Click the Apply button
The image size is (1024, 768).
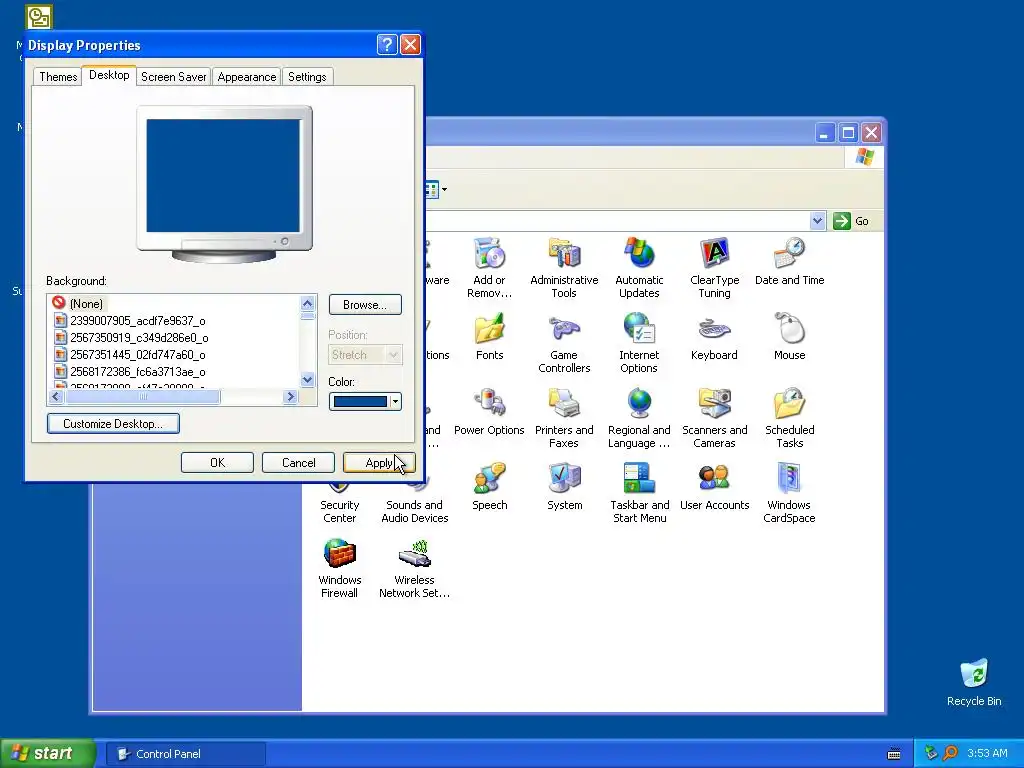click(x=379, y=463)
